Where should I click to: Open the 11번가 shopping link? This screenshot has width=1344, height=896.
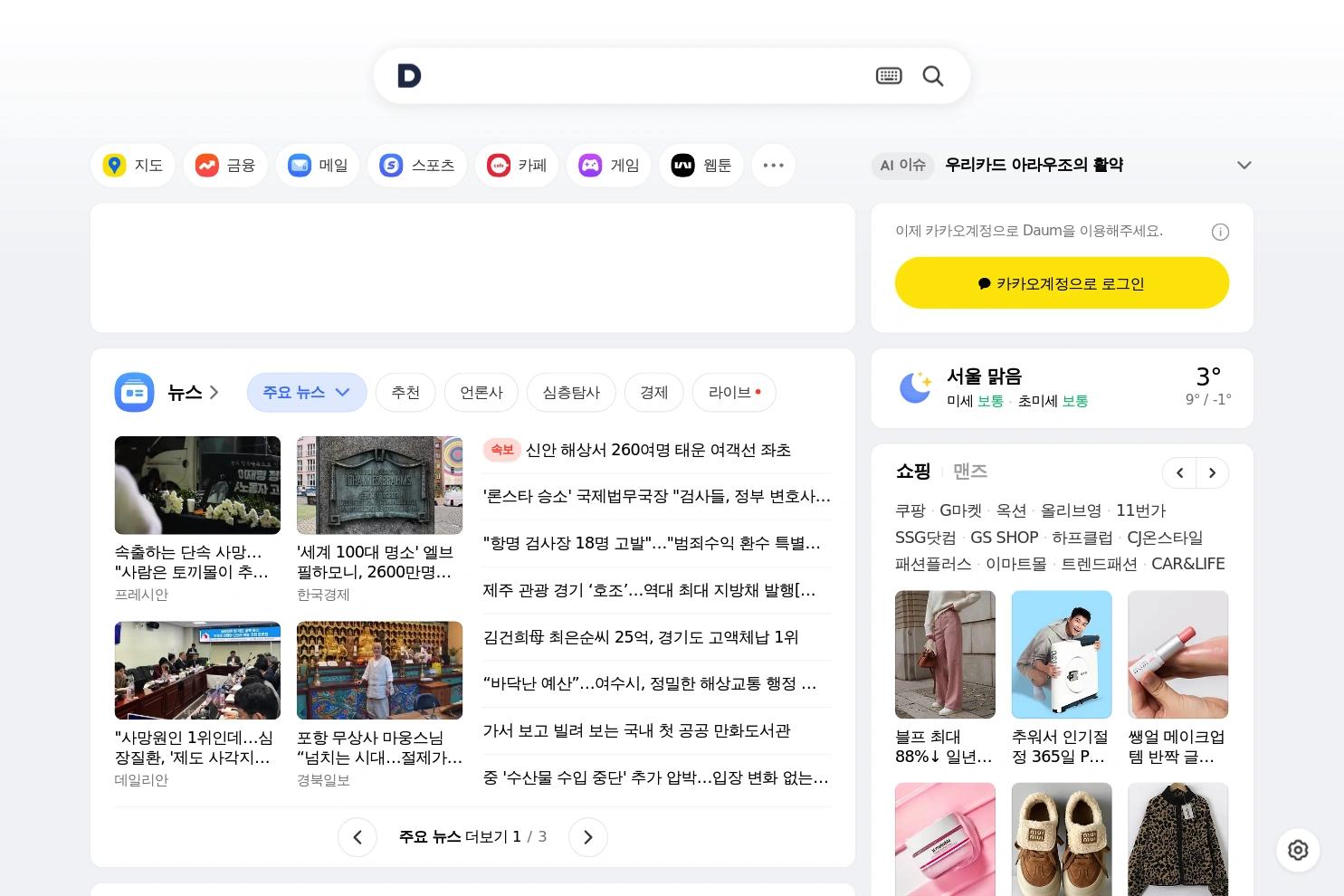[x=1140, y=510]
